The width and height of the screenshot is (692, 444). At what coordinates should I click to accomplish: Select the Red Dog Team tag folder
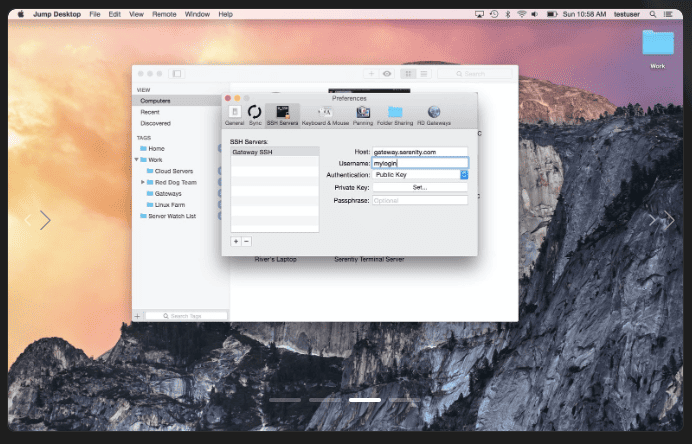(172, 182)
